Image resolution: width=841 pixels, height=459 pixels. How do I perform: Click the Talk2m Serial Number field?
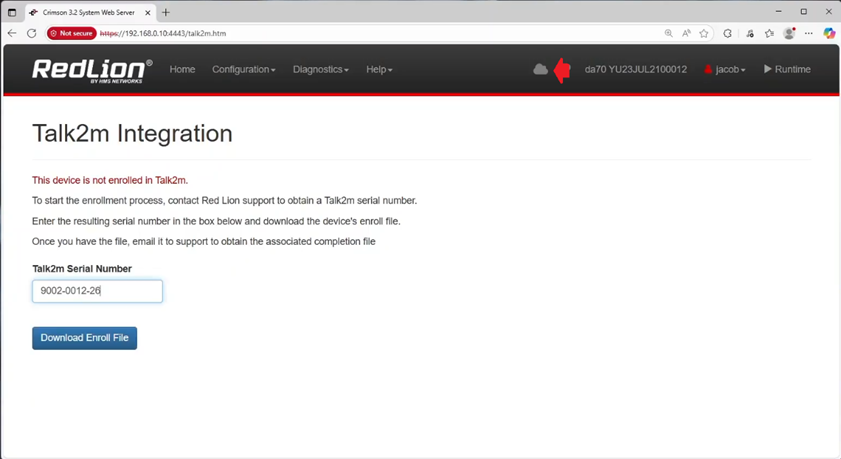point(97,291)
